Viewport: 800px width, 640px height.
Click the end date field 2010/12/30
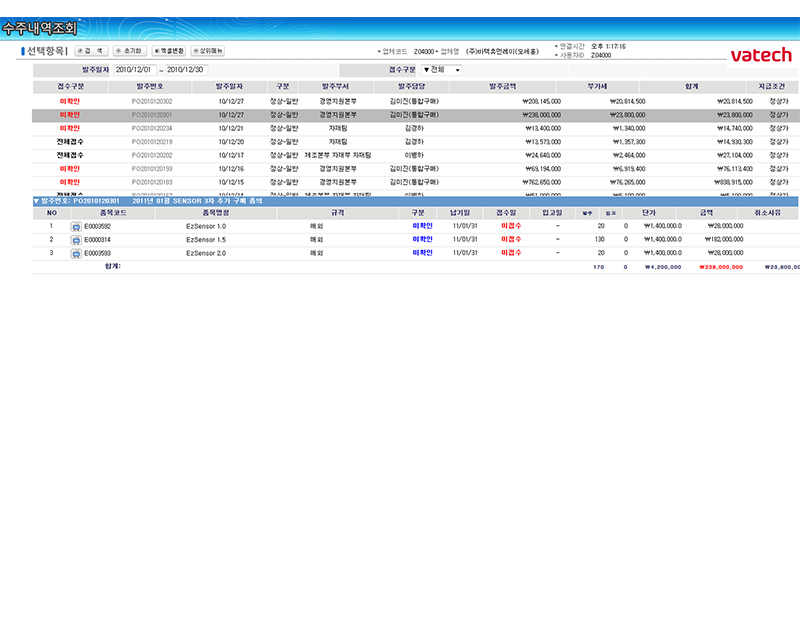click(x=186, y=70)
